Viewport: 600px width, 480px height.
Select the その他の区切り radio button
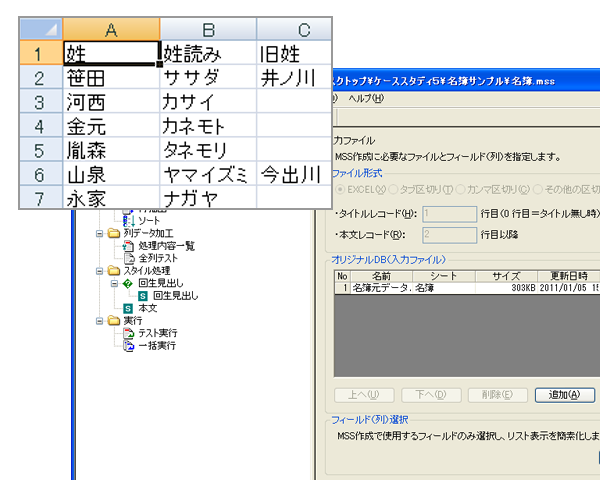coord(538,189)
